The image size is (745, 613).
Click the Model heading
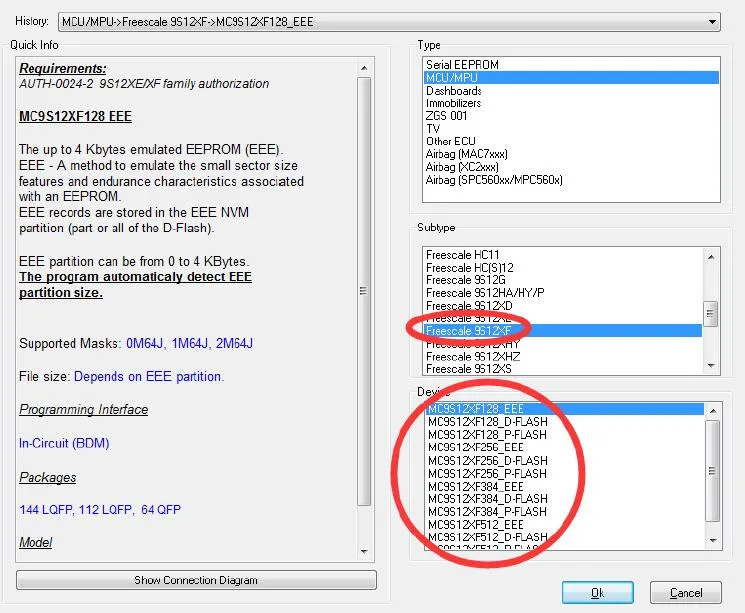pyautogui.click(x=36, y=542)
